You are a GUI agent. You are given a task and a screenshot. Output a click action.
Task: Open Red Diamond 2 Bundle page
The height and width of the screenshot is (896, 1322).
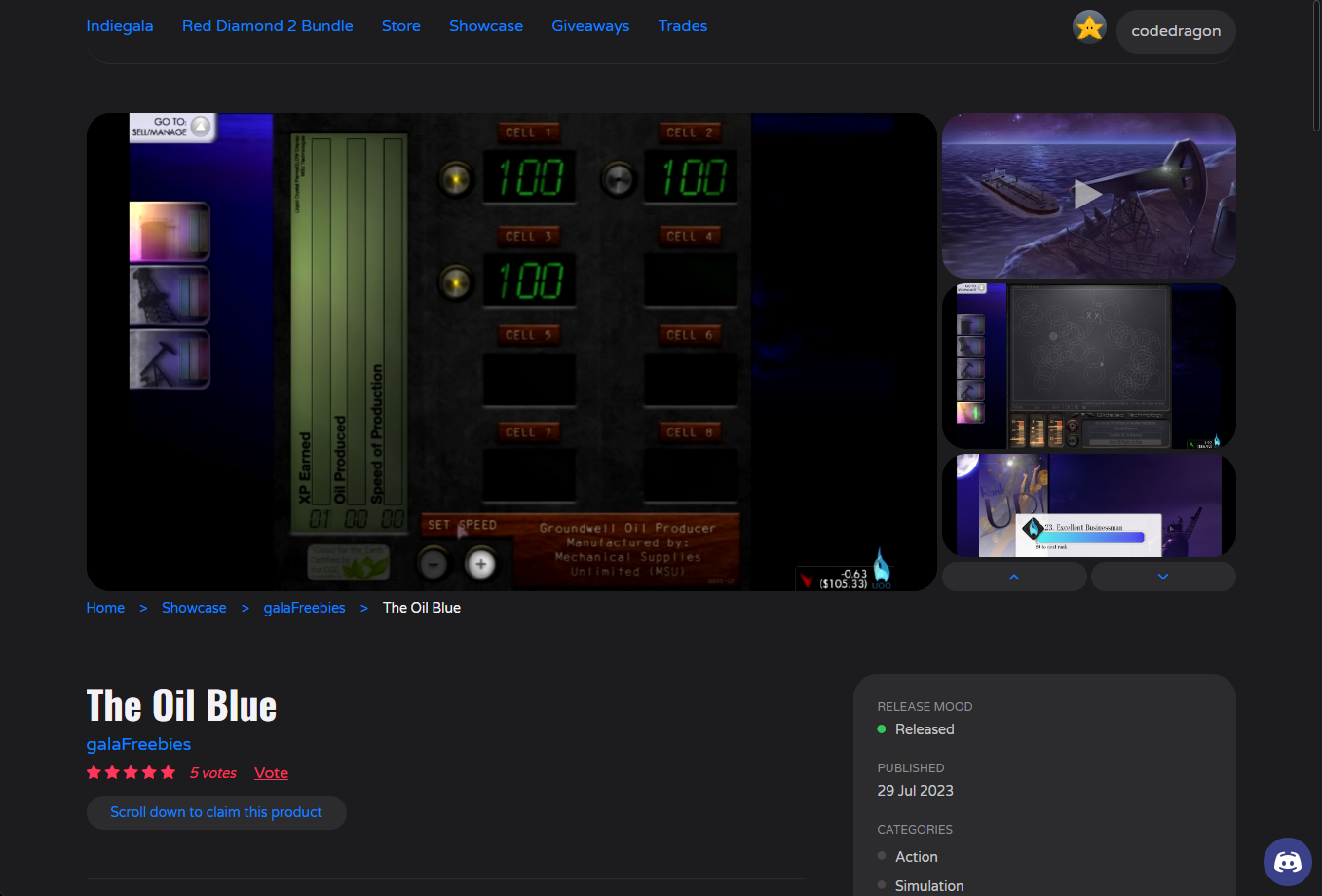tap(267, 26)
